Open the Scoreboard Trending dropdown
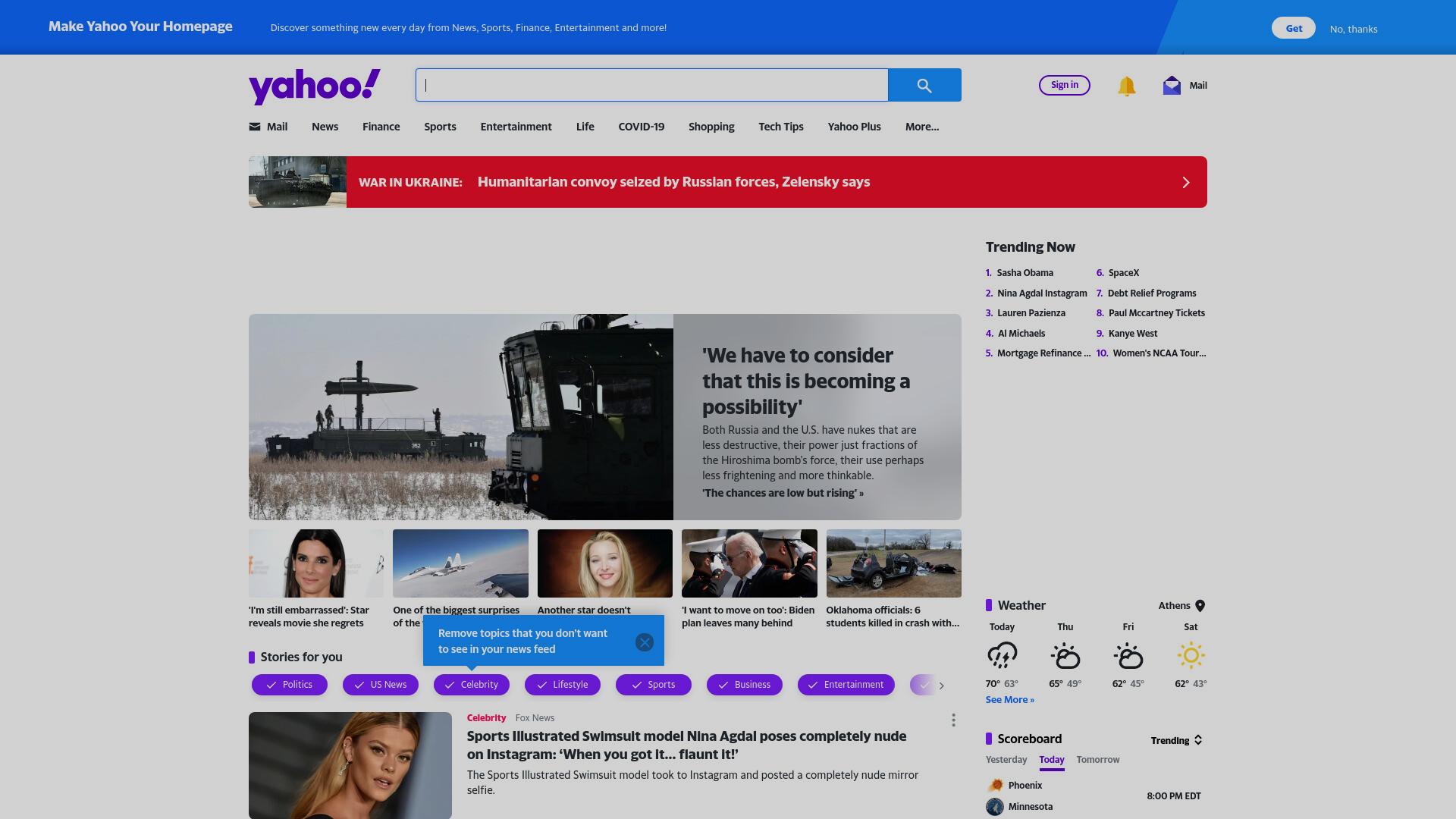The width and height of the screenshot is (1456, 819). pos(1177,740)
